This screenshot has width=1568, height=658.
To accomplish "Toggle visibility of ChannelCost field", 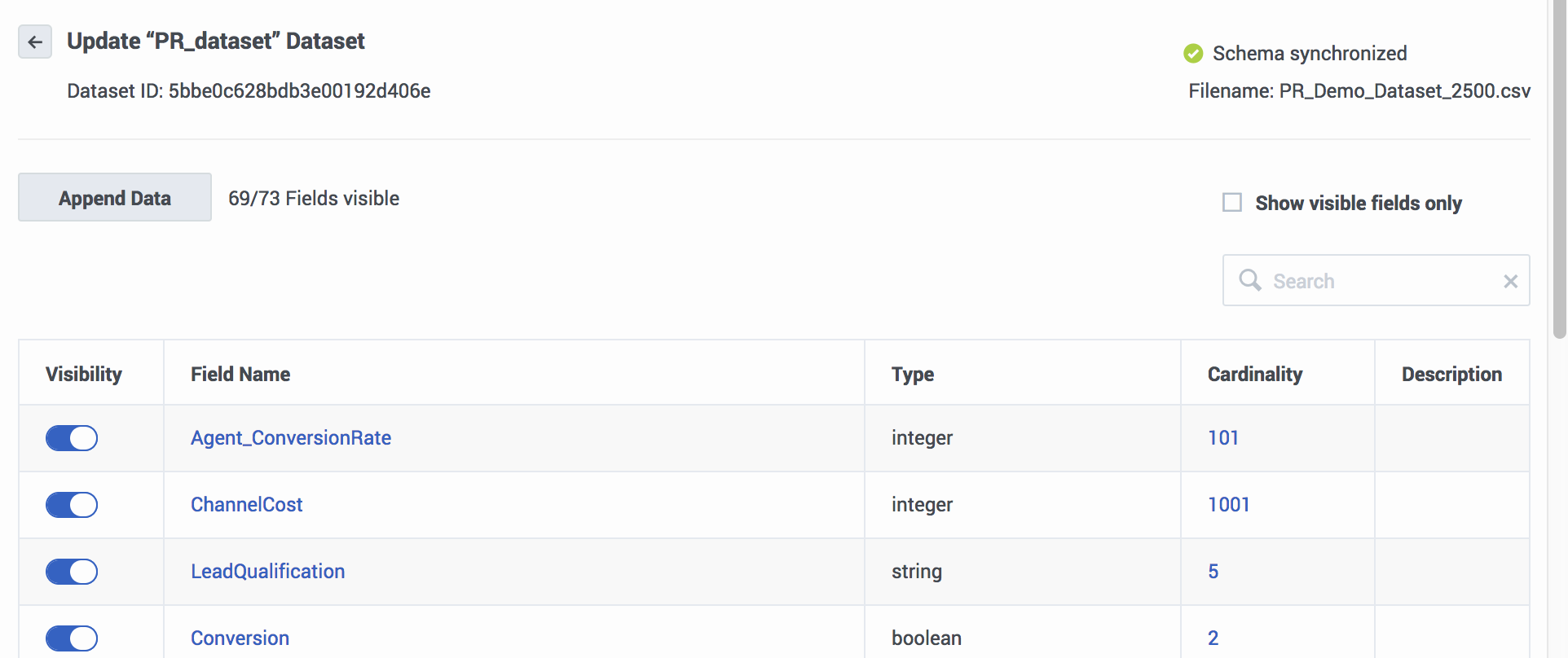I will pos(72,505).
